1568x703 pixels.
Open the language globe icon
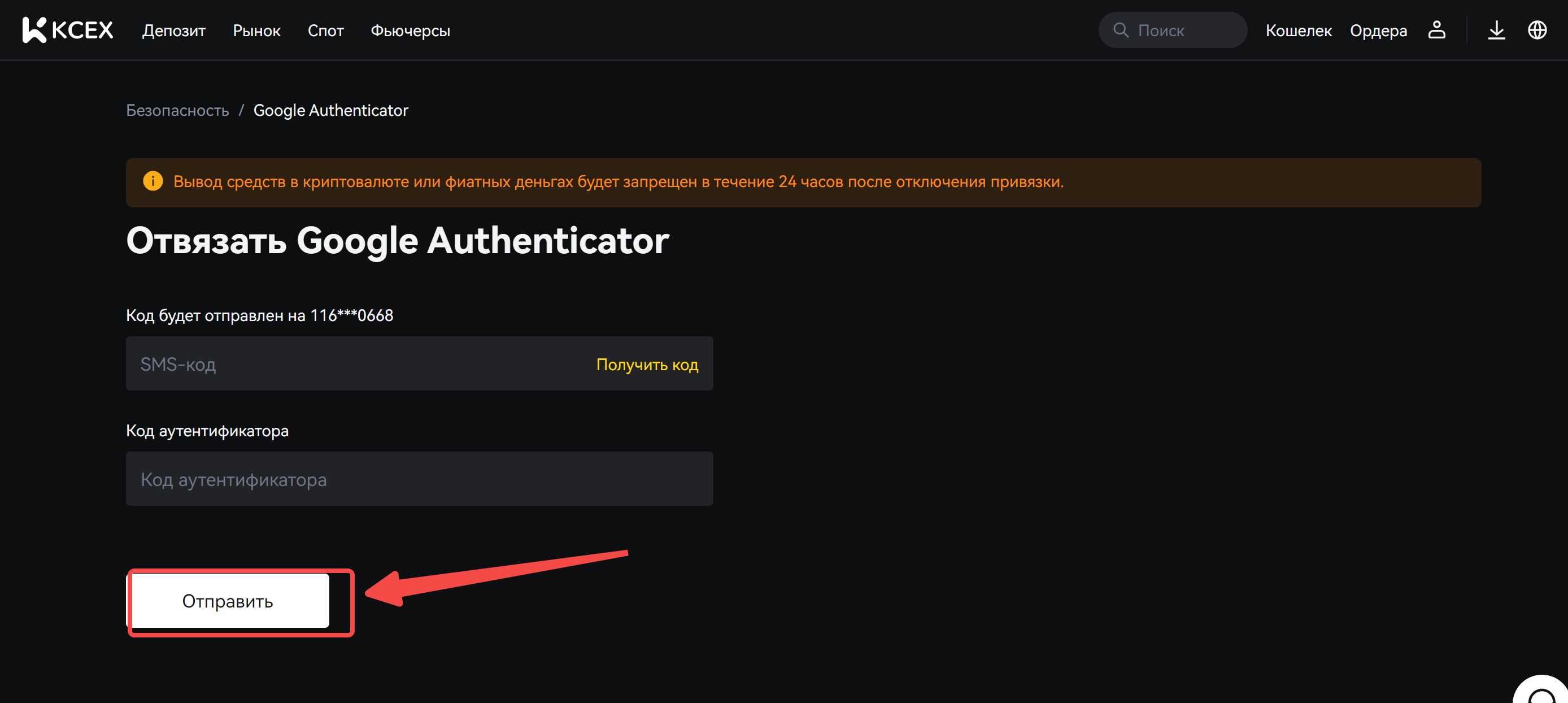[x=1537, y=30]
